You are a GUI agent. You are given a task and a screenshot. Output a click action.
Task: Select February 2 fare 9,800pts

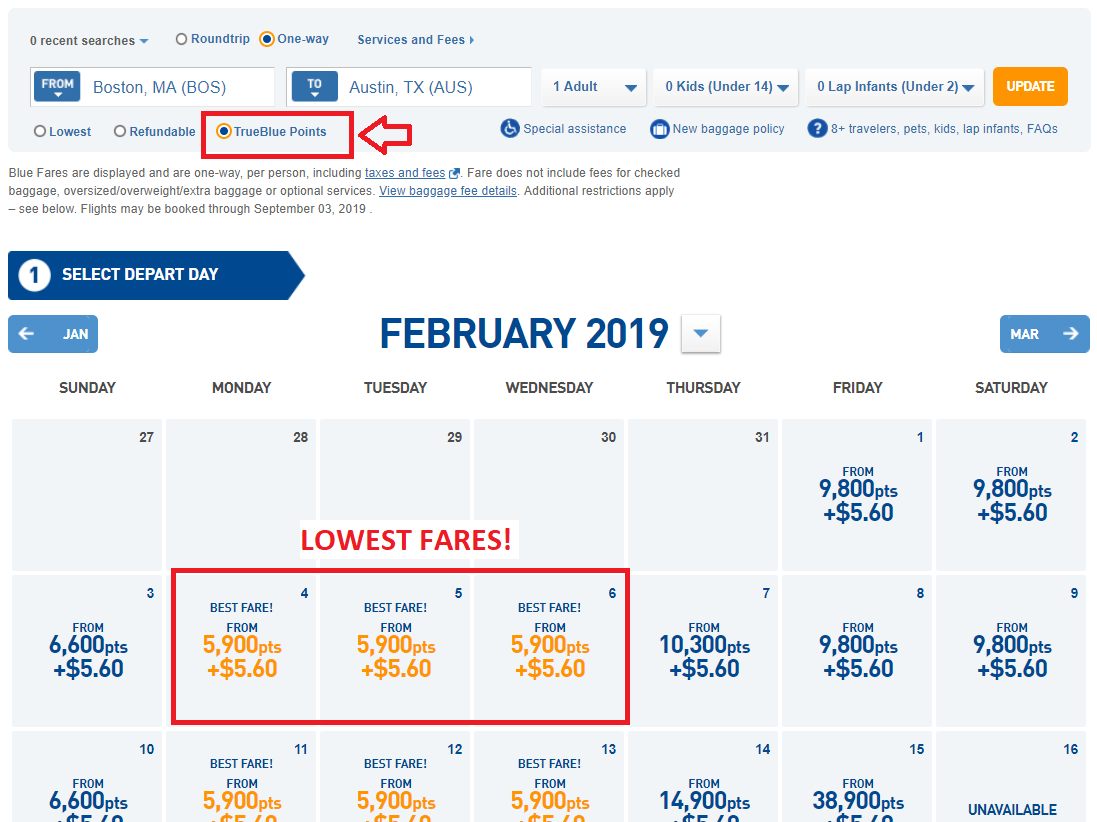[1011, 495]
